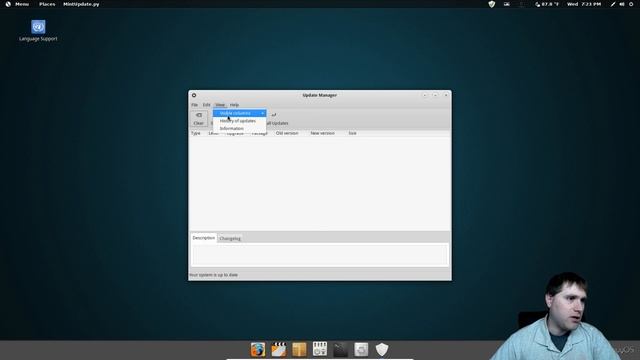
Task: Click the status text 'Your system is up to date'
Action: 213,275
